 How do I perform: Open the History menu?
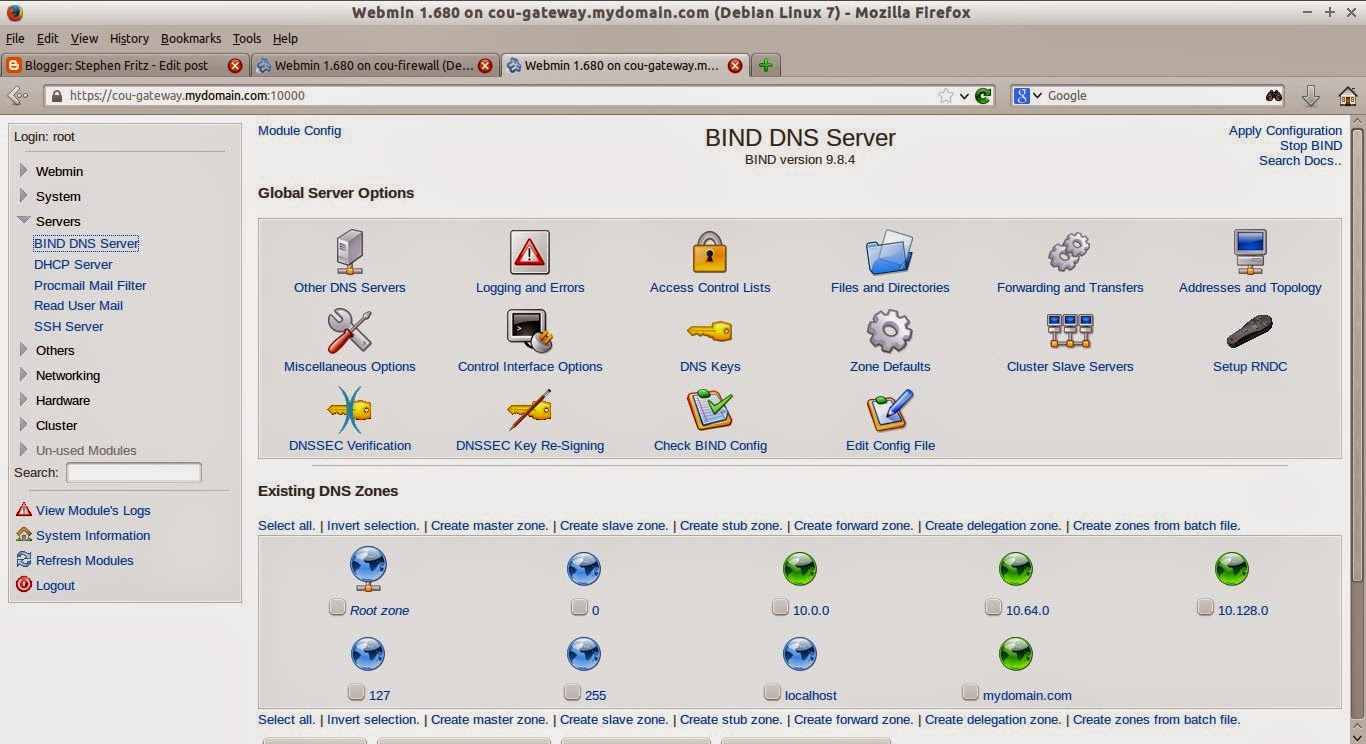(x=129, y=38)
